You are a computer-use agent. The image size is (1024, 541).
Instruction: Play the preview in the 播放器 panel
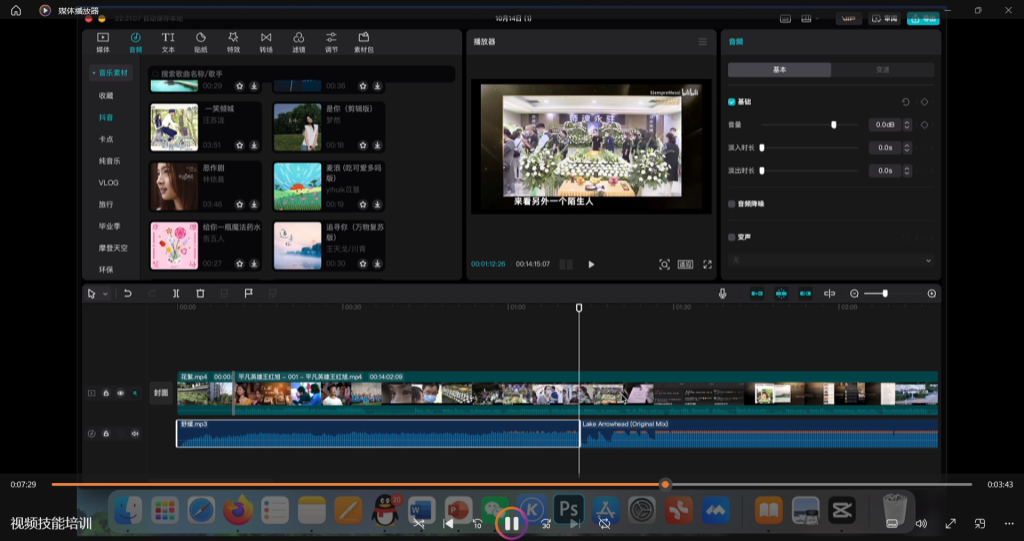(x=591, y=265)
